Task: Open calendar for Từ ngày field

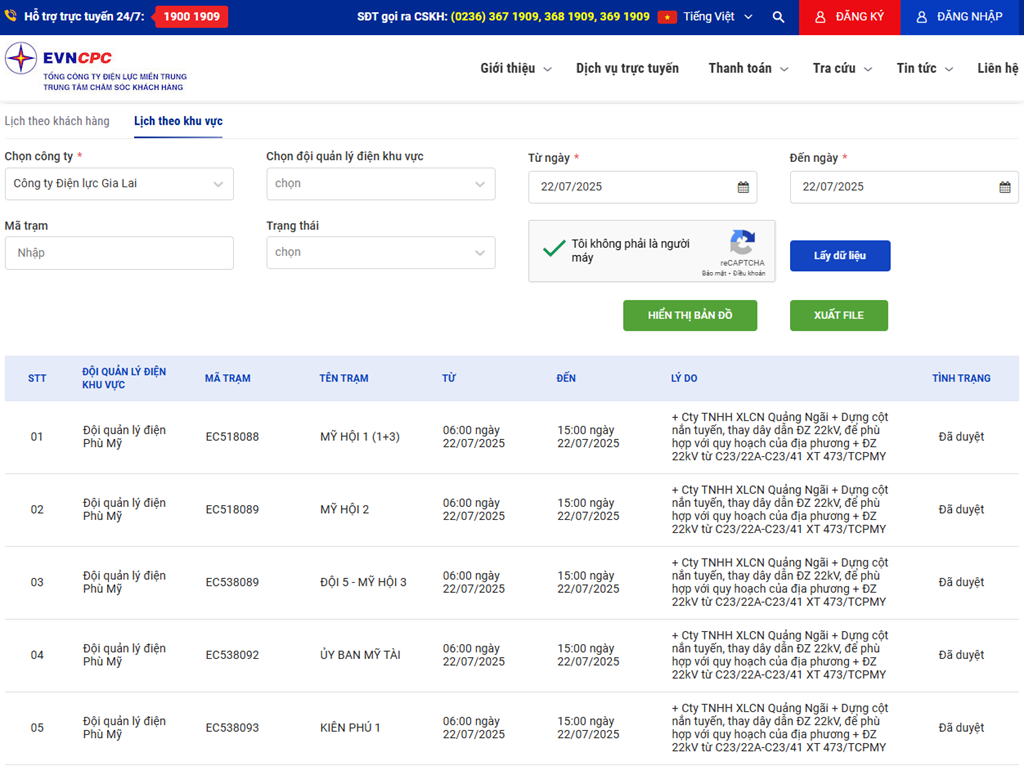Action: click(743, 187)
